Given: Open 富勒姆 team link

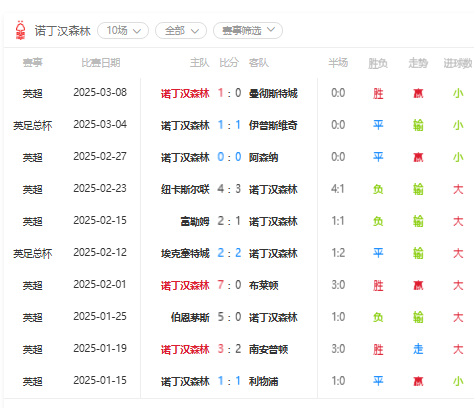Looking at the screenshot, I should point(195,221).
